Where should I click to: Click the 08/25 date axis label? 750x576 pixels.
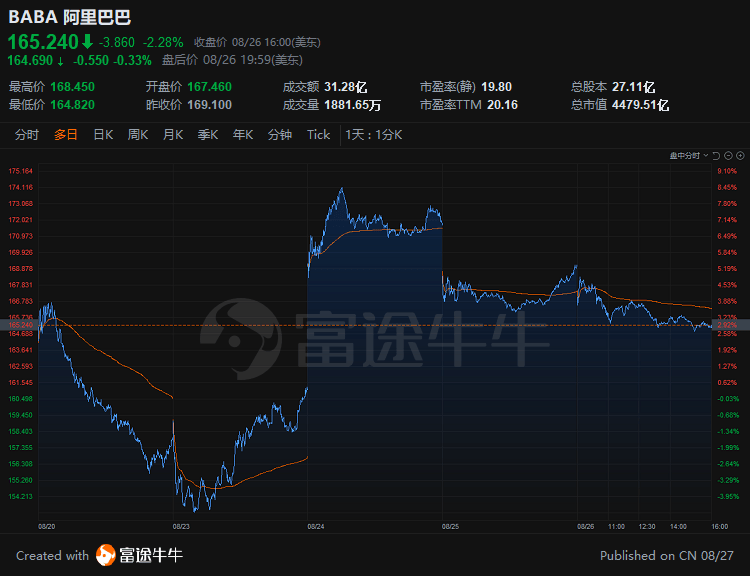(x=450, y=526)
